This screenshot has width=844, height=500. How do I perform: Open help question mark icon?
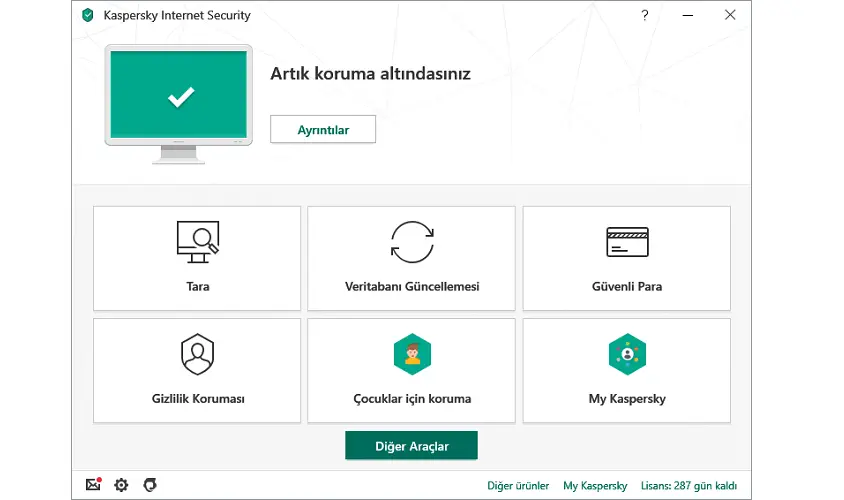644,15
